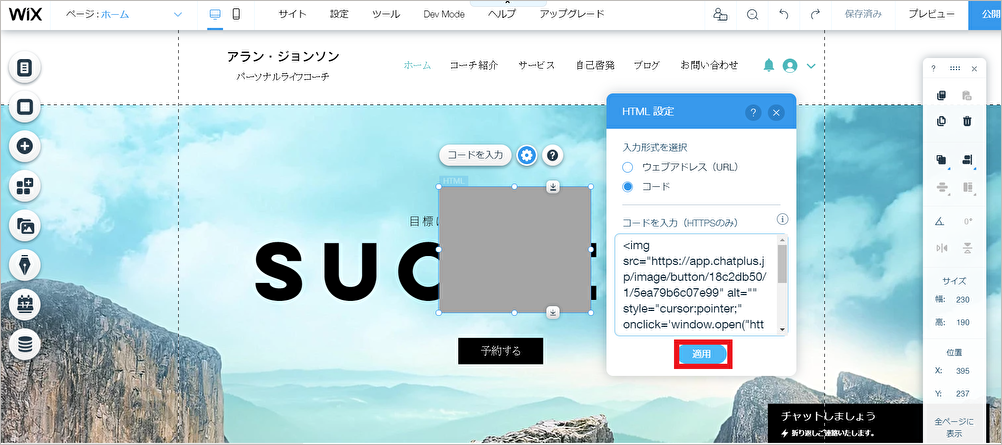Open the Background sidebar icon
Screen dimensions: 1002x445
[x=25, y=107]
